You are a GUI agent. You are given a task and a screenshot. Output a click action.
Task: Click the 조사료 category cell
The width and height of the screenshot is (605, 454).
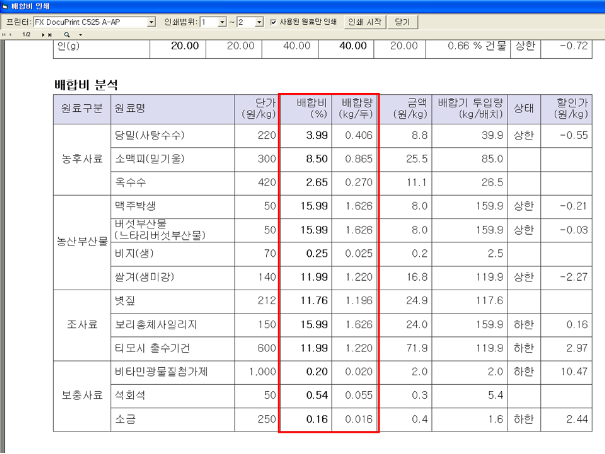point(82,324)
